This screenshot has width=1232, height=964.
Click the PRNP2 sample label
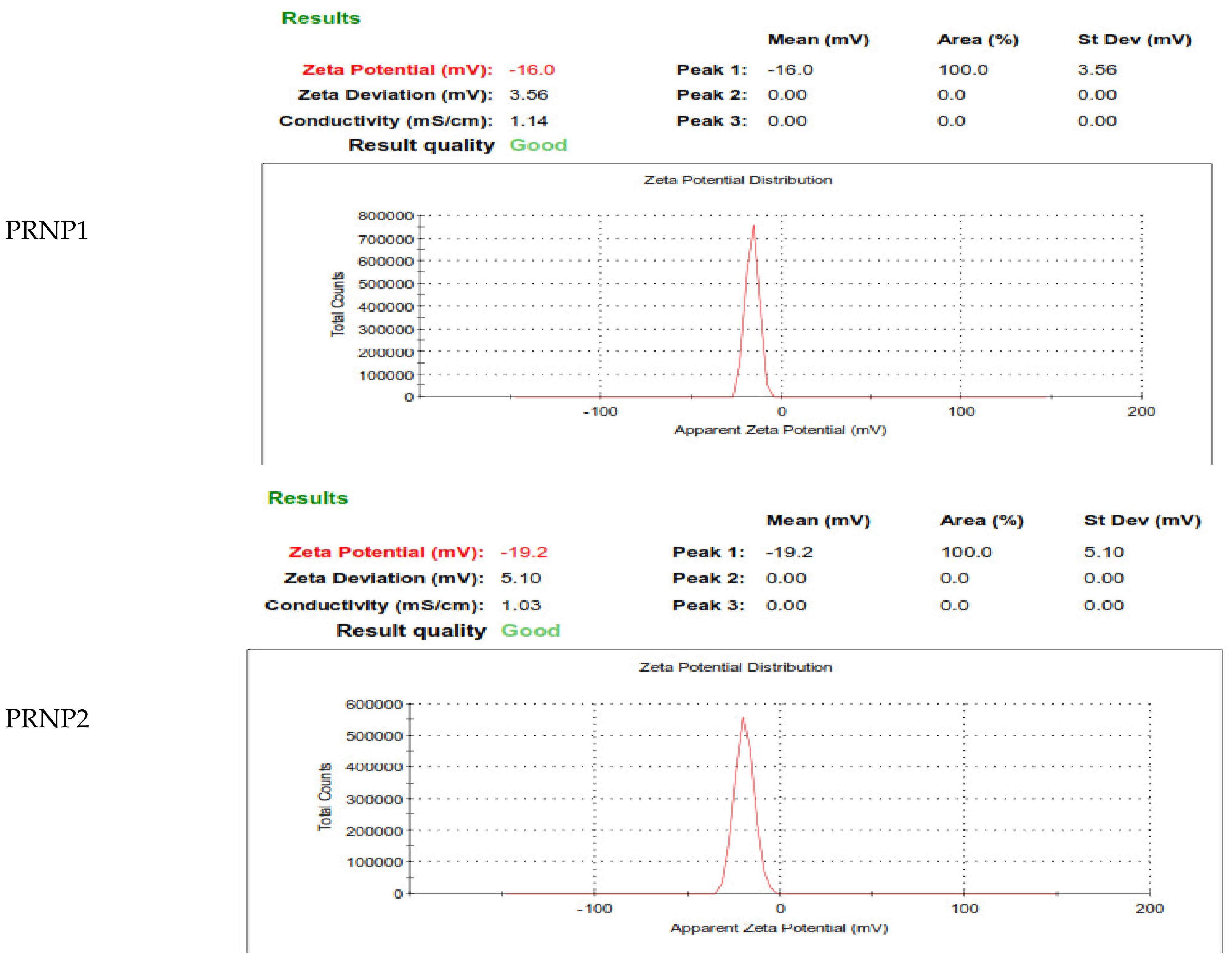(x=47, y=719)
